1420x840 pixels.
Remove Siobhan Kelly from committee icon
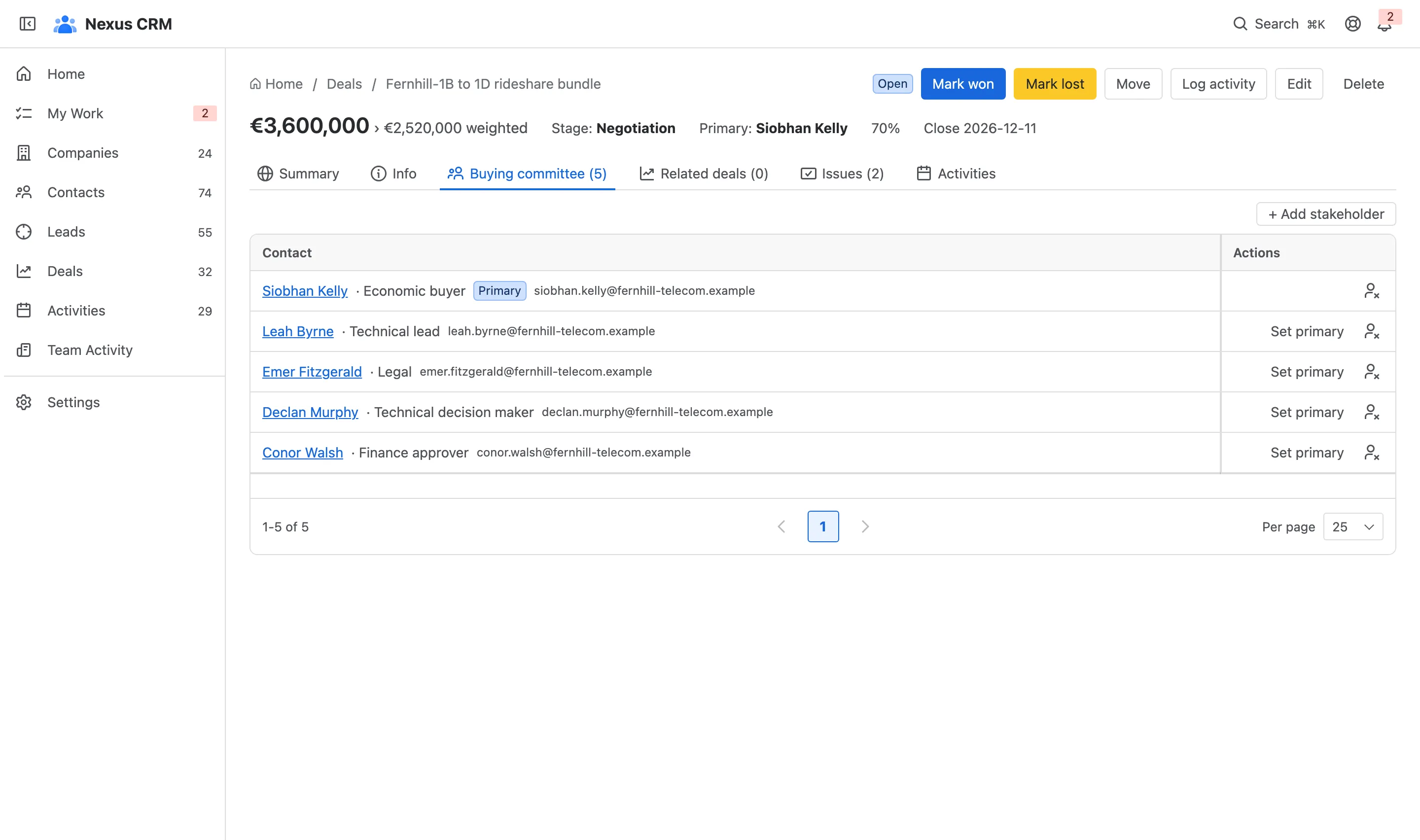click(x=1371, y=291)
